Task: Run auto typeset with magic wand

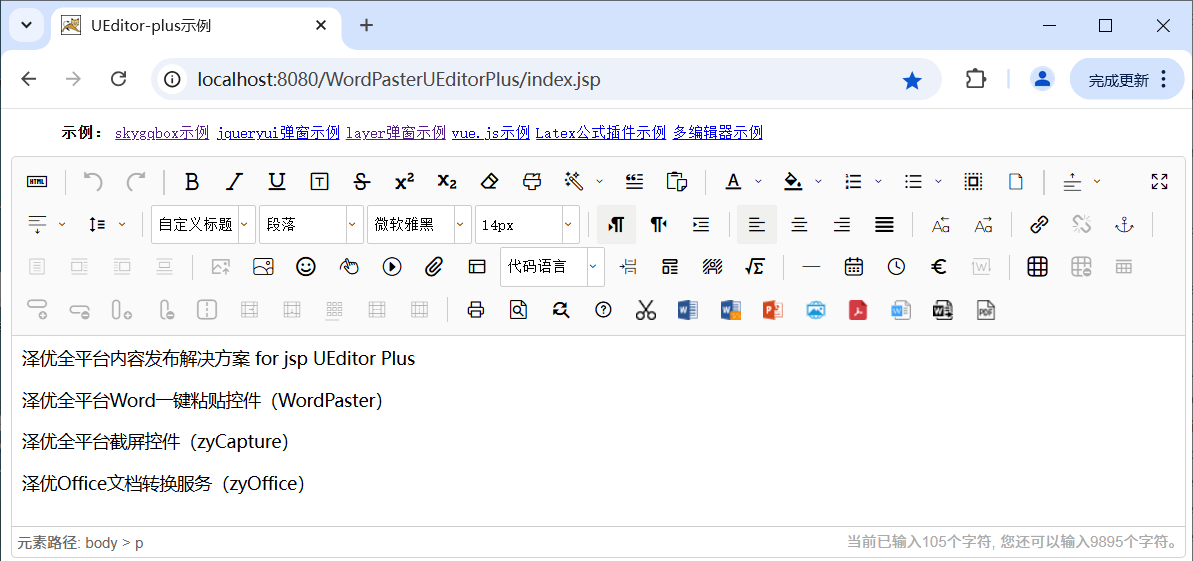Action: click(574, 181)
